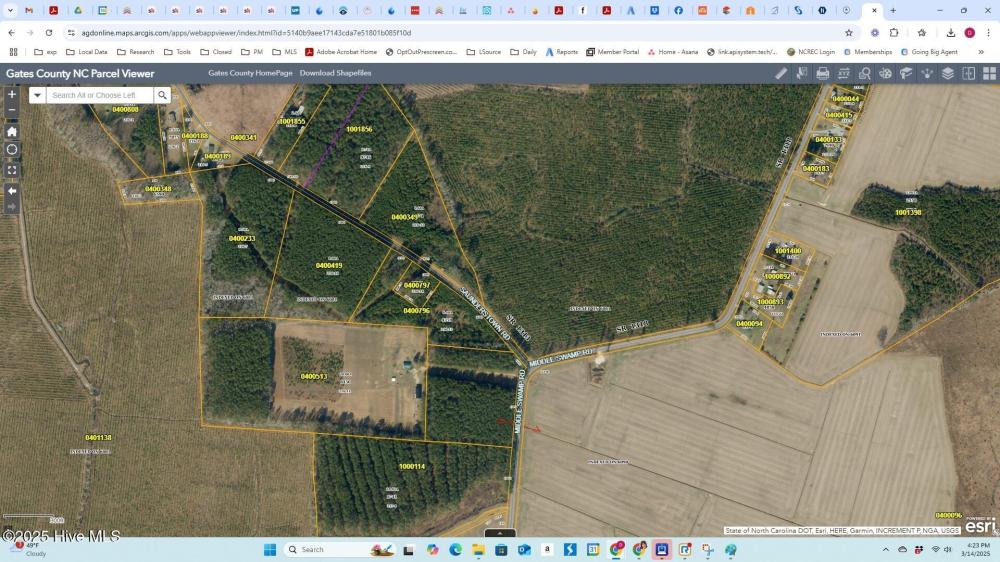Open the Local Data bookmarks folder
This screenshot has height=562, width=1000.
point(86,52)
